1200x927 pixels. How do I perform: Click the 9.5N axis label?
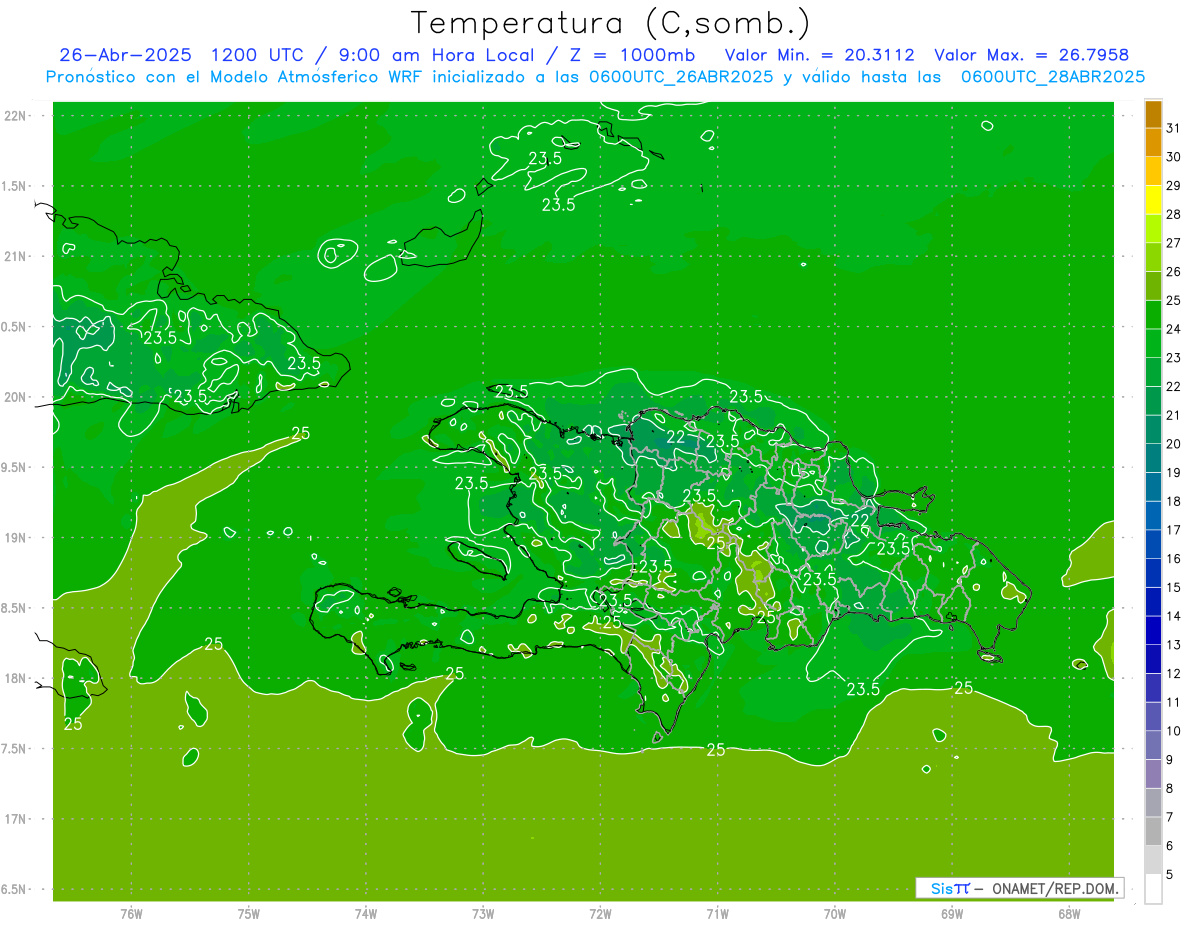tap(14, 467)
